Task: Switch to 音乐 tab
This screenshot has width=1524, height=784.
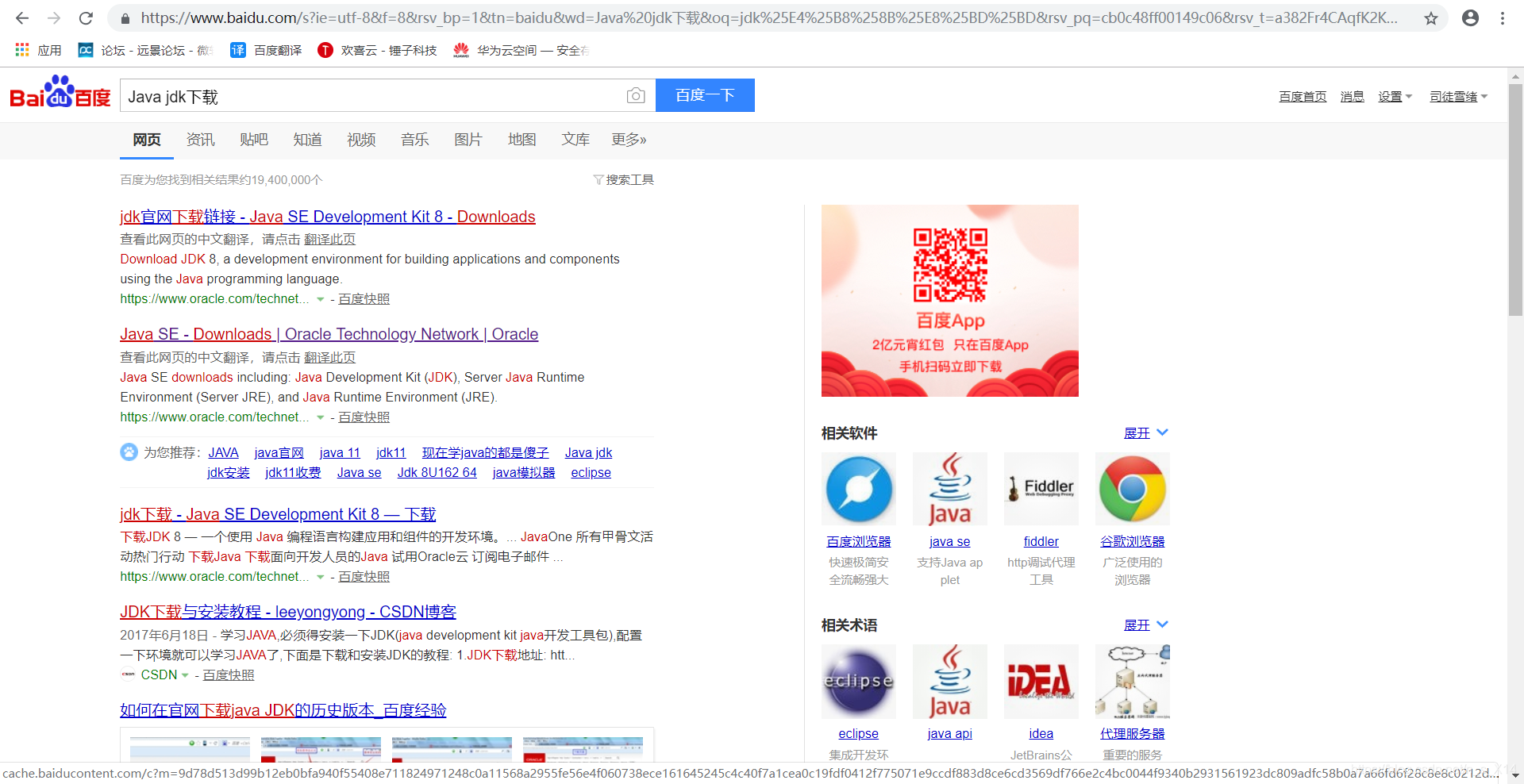Action: pyautogui.click(x=414, y=140)
